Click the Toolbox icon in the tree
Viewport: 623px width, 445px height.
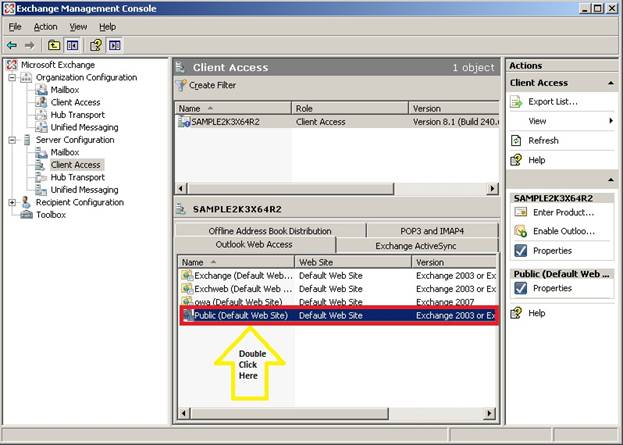(x=26, y=215)
